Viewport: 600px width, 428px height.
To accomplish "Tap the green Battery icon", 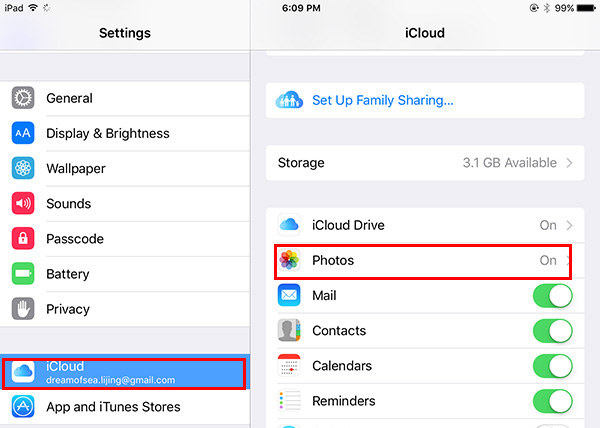I will click(x=23, y=274).
